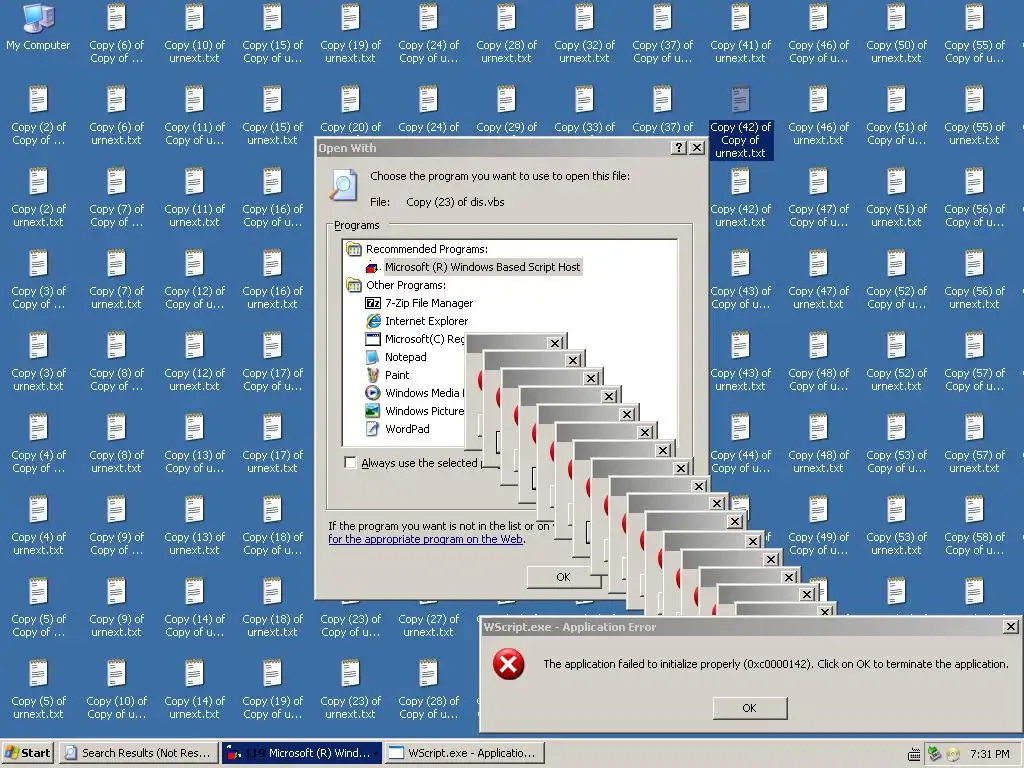Click the Open With dialog help question-mark button
The height and width of the screenshot is (768, 1024).
tap(679, 148)
